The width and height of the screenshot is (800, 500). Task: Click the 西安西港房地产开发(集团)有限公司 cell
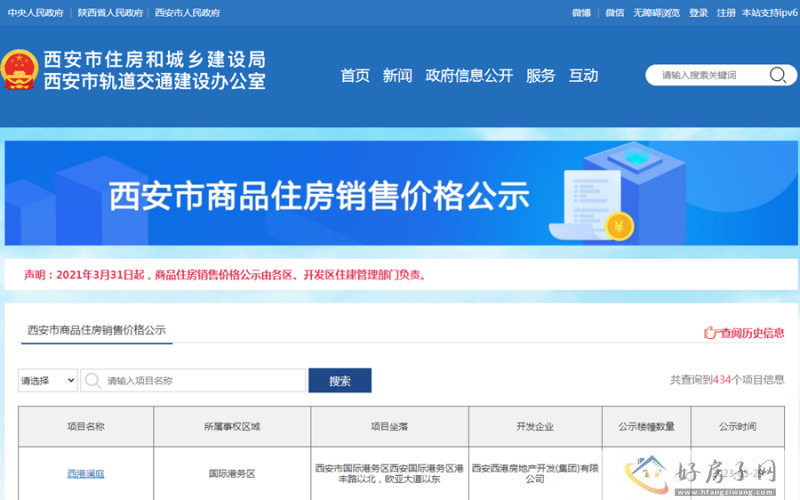(x=535, y=473)
